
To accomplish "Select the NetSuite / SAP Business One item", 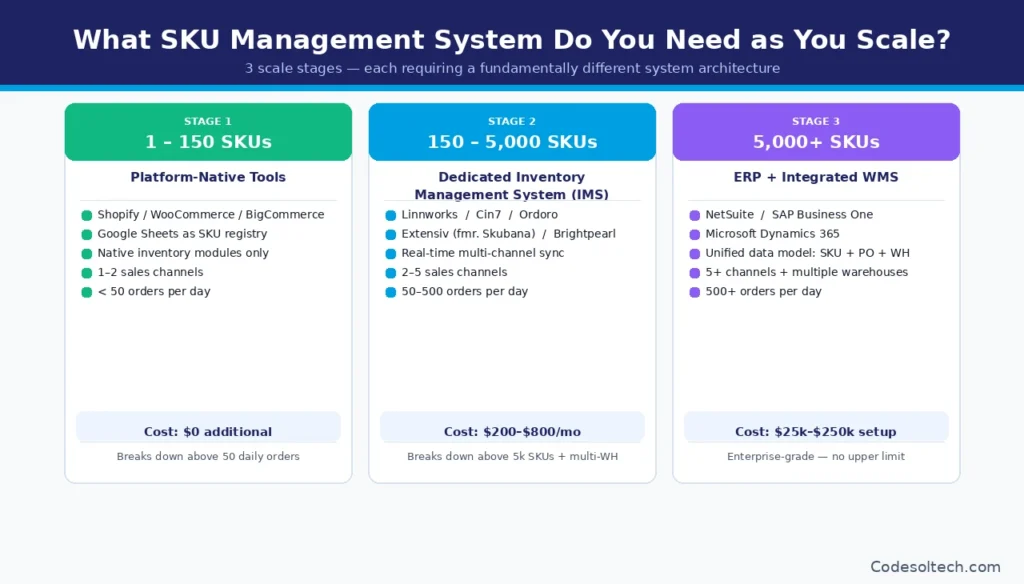I will 788,214.
